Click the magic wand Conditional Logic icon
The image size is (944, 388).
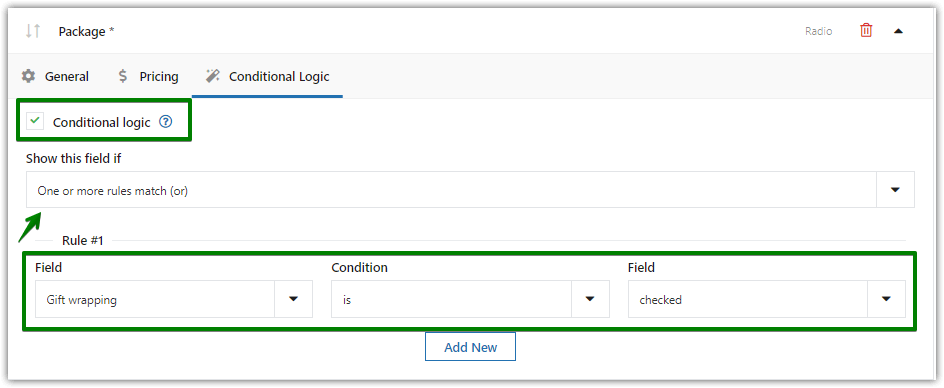[x=213, y=77]
